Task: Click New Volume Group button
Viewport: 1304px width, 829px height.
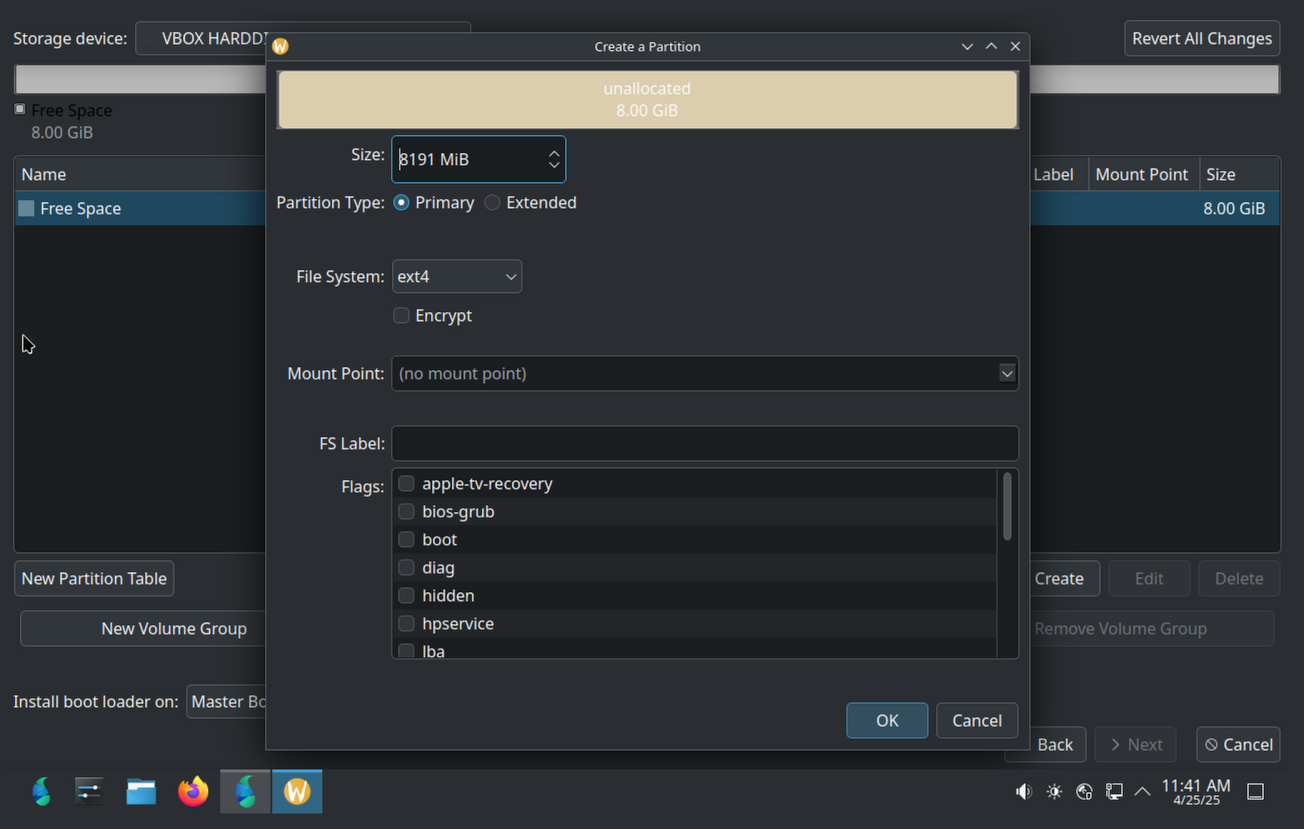Action: click(144, 628)
